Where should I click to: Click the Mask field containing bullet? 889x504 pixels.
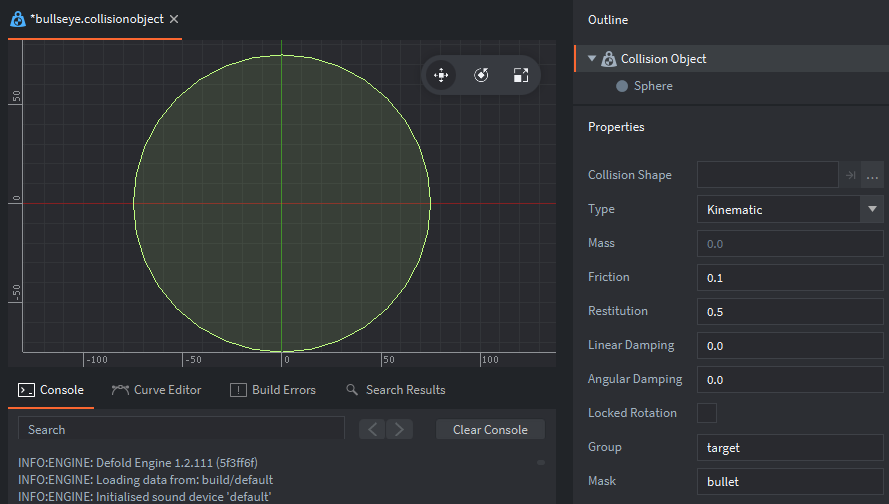point(789,481)
